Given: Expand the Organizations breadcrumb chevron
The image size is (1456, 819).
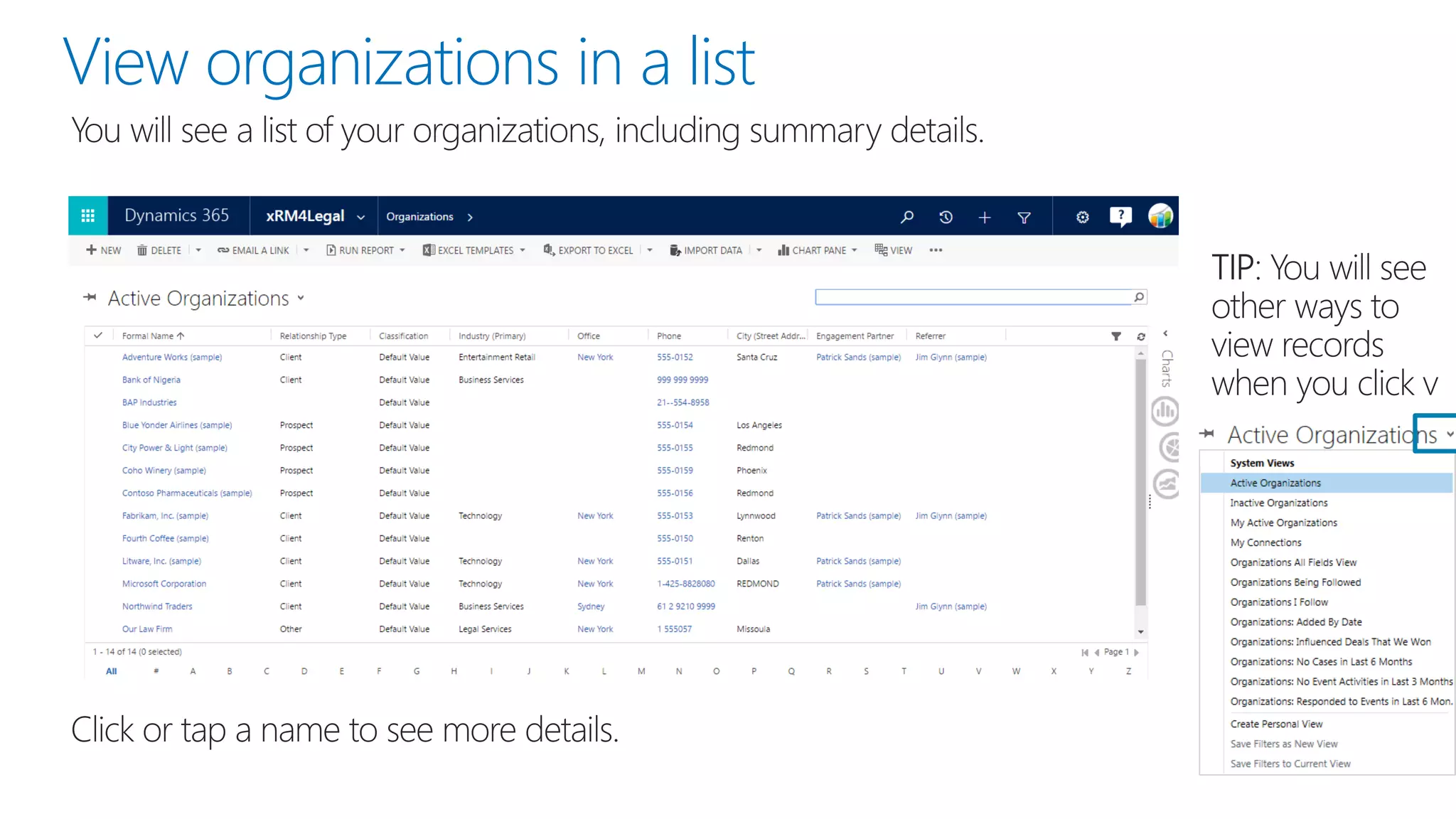Looking at the screenshot, I should [x=470, y=218].
